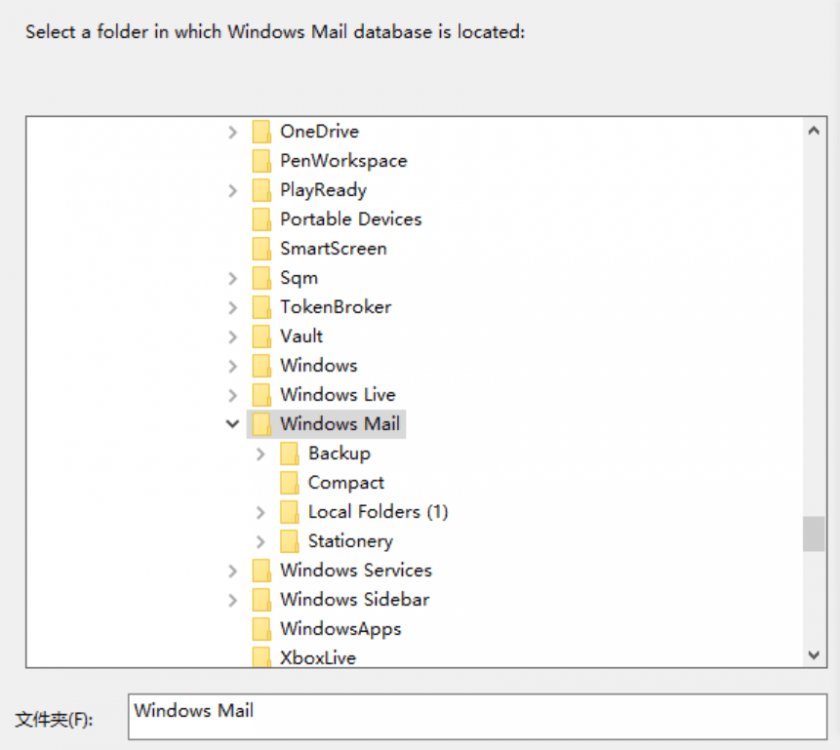Click the Windows folder icon

tap(261, 365)
